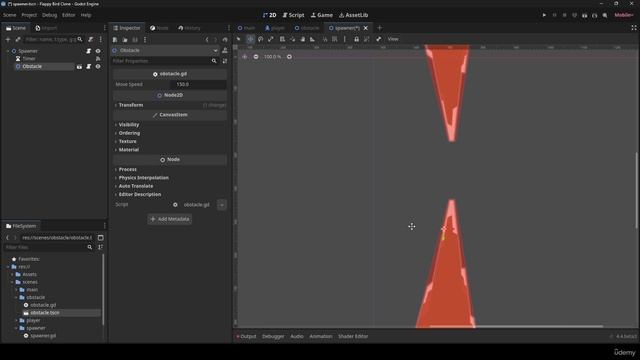Open the Debug menu
This screenshot has width=640, height=360.
[x=50, y=15]
